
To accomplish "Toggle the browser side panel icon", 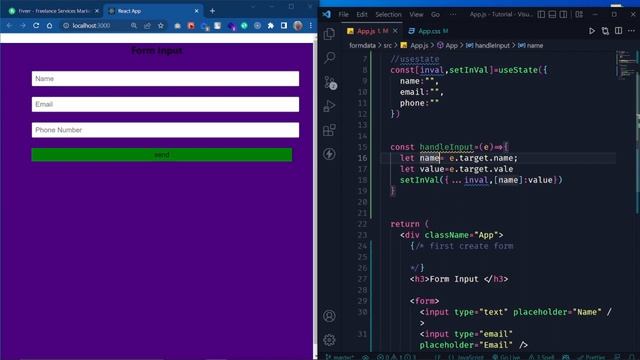I will coord(284,25).
